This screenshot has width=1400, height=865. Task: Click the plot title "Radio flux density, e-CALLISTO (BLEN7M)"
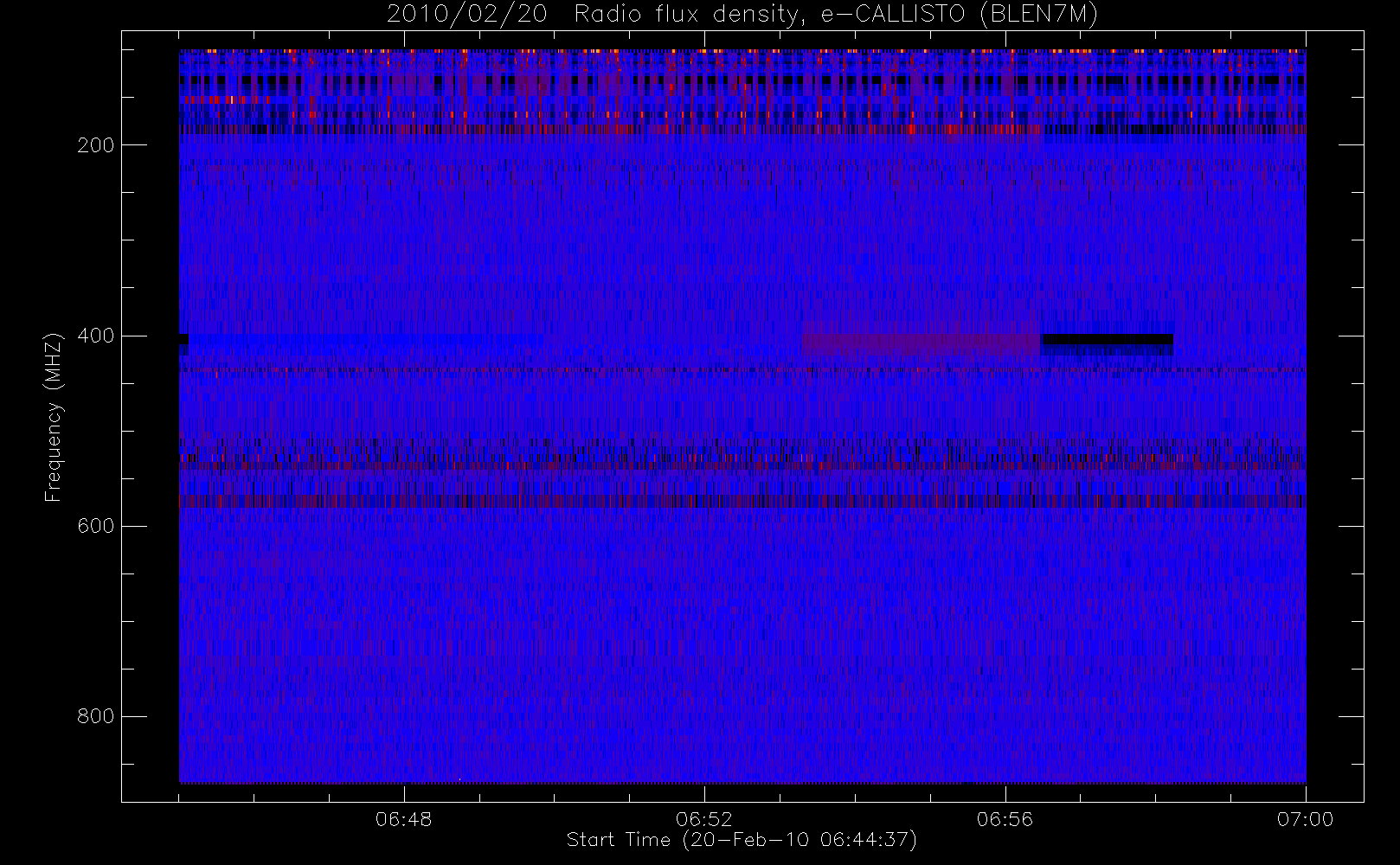pyautogui.click(x=836, y=15)
